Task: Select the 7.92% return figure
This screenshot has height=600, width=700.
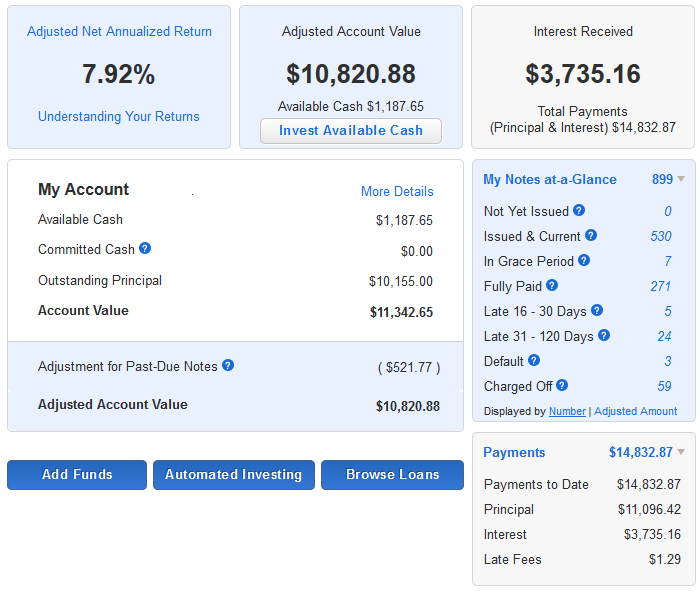Action: tap(119, 74)
